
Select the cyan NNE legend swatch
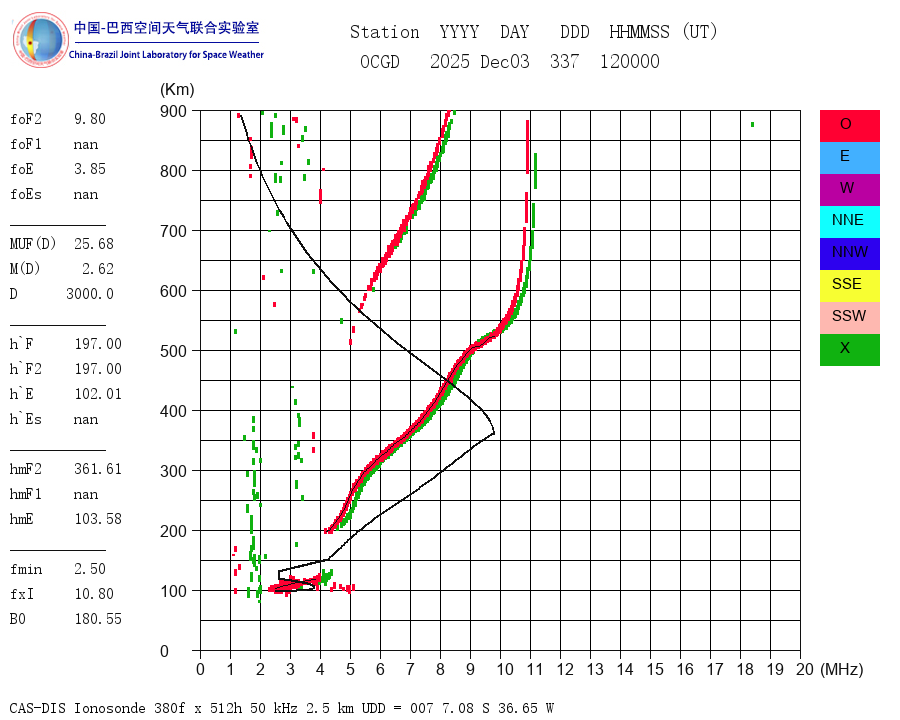point(849,222)
